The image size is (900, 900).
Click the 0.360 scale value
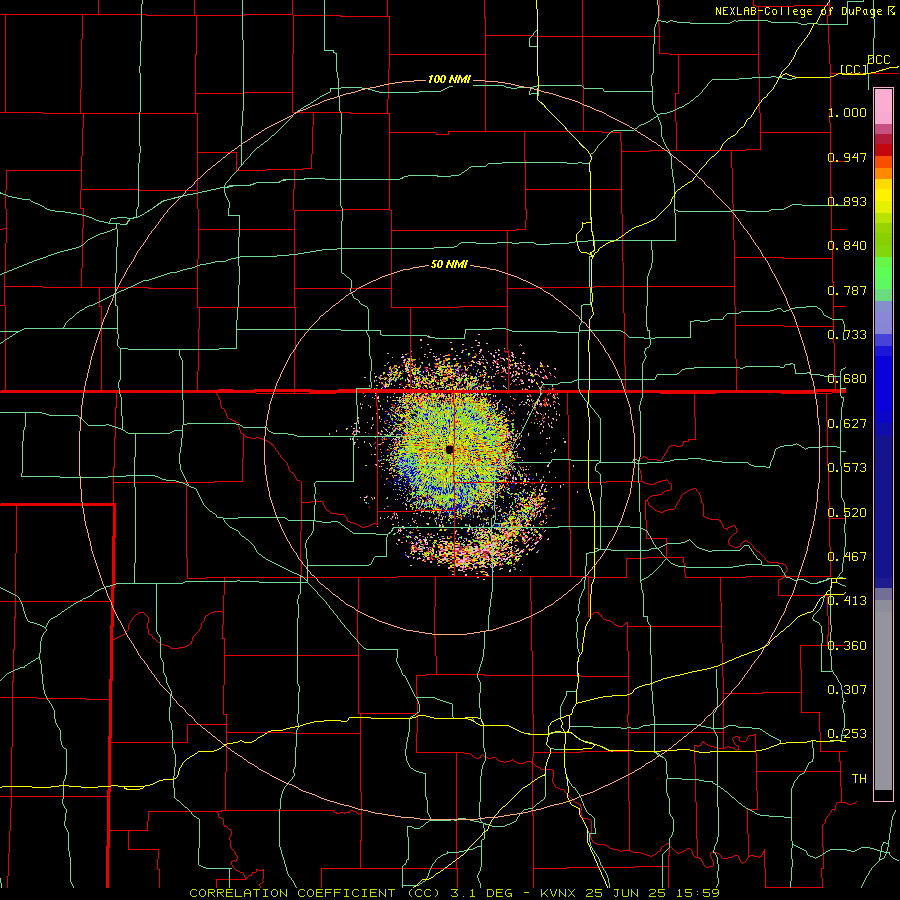pyautogui.click(x=847, y=646)
